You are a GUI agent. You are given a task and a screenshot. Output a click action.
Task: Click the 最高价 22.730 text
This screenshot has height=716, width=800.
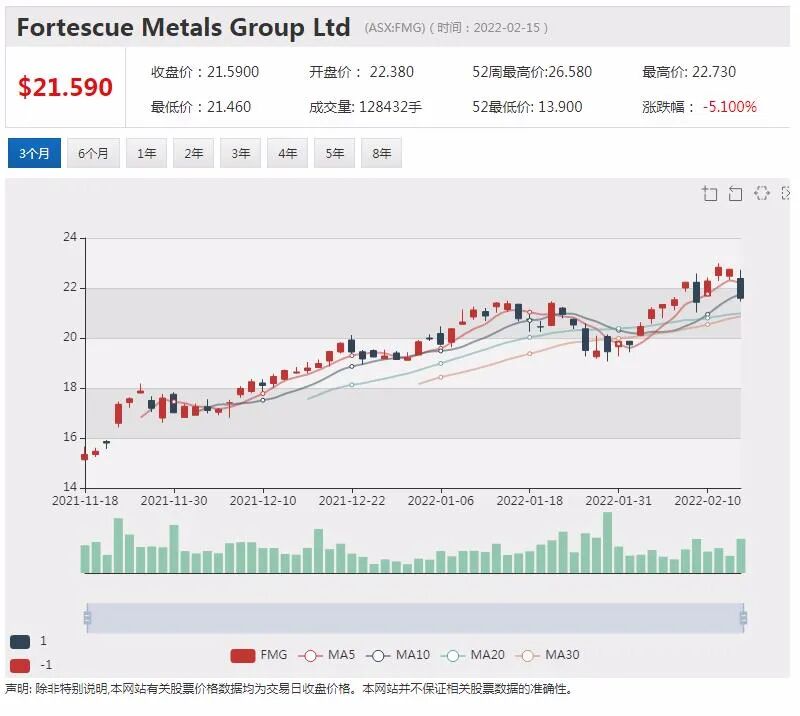pos(689,72)
